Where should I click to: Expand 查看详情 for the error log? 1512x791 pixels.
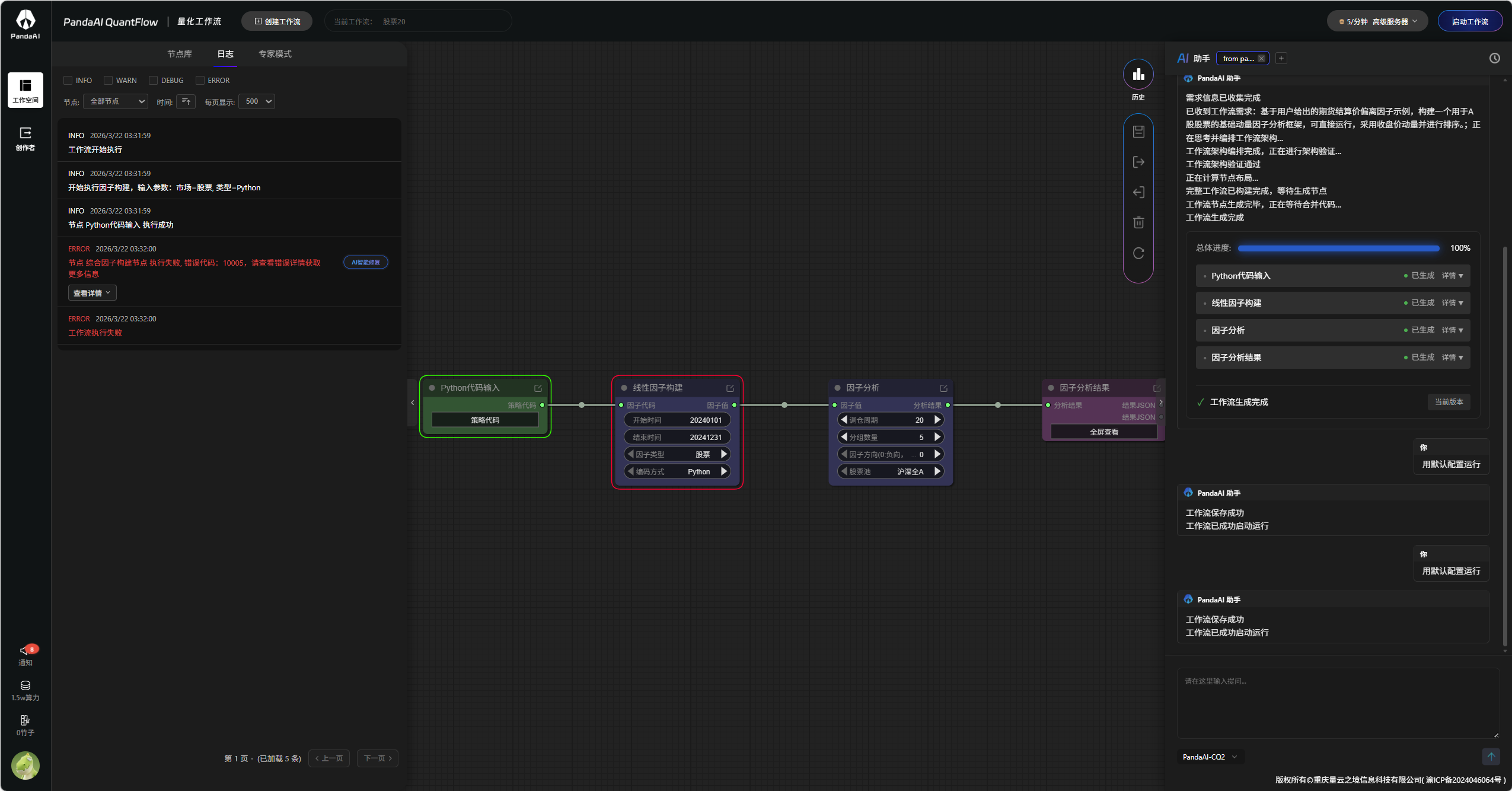click(92, 293)
